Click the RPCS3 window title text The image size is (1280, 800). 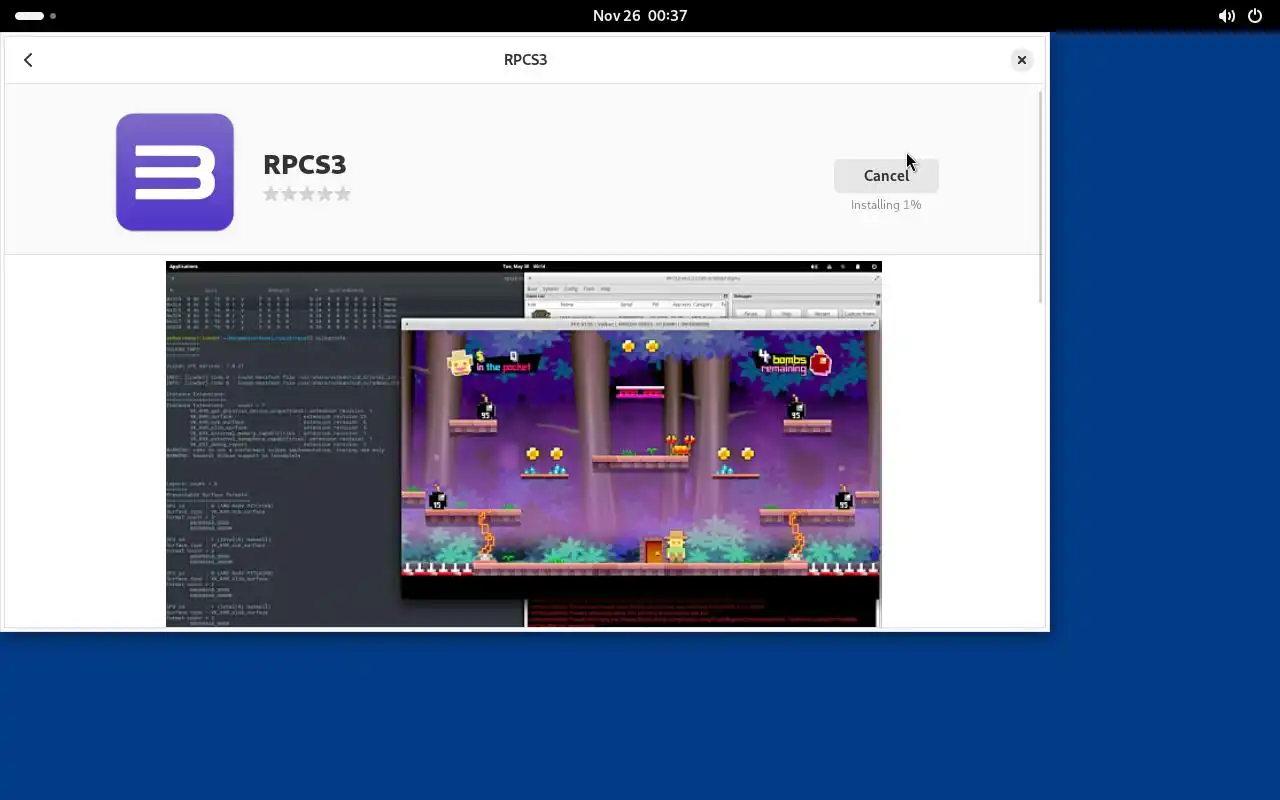point(525,60)
